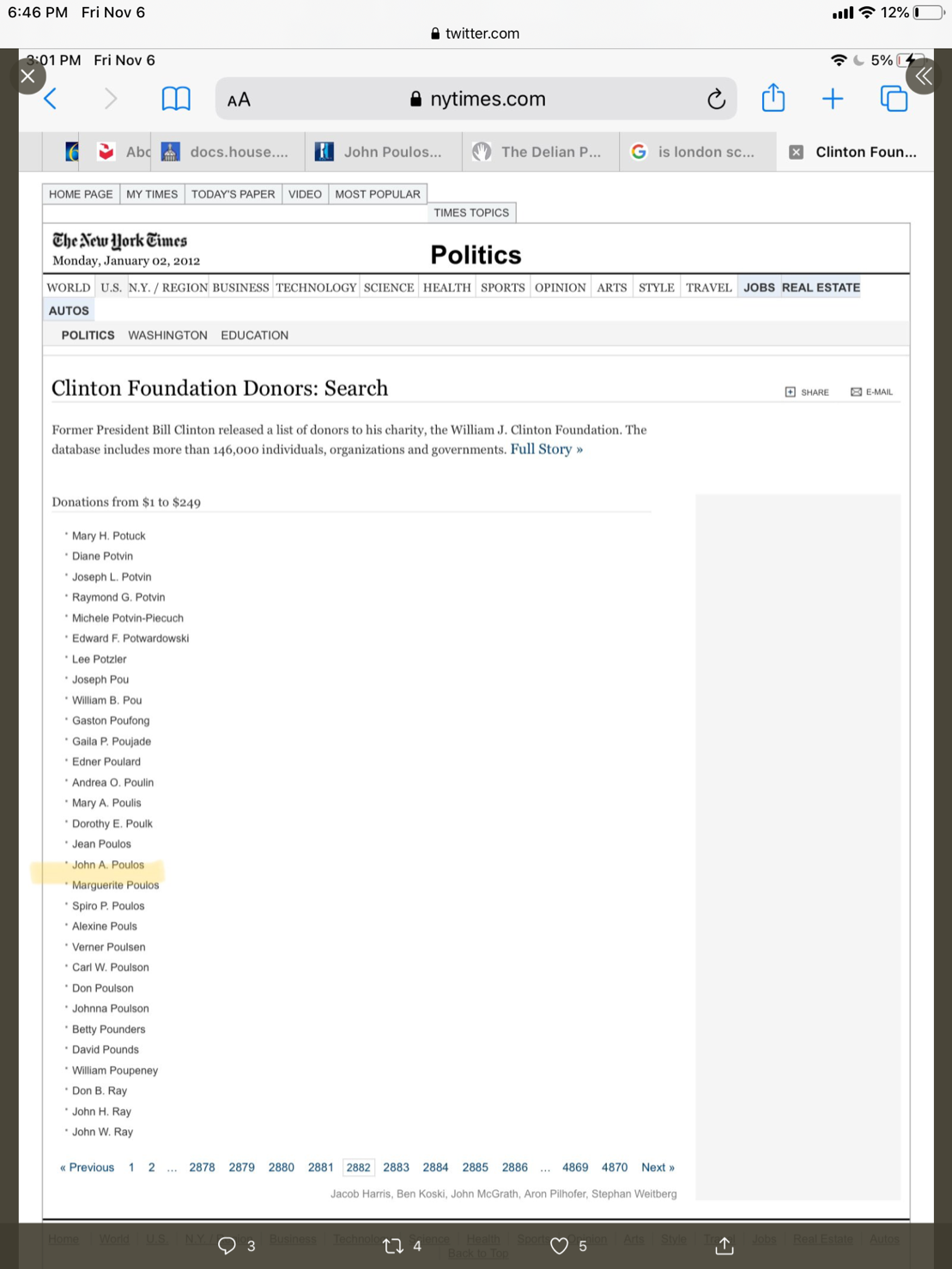Go to results page 2878
952x1269 pixels.
coord(202,1168)
